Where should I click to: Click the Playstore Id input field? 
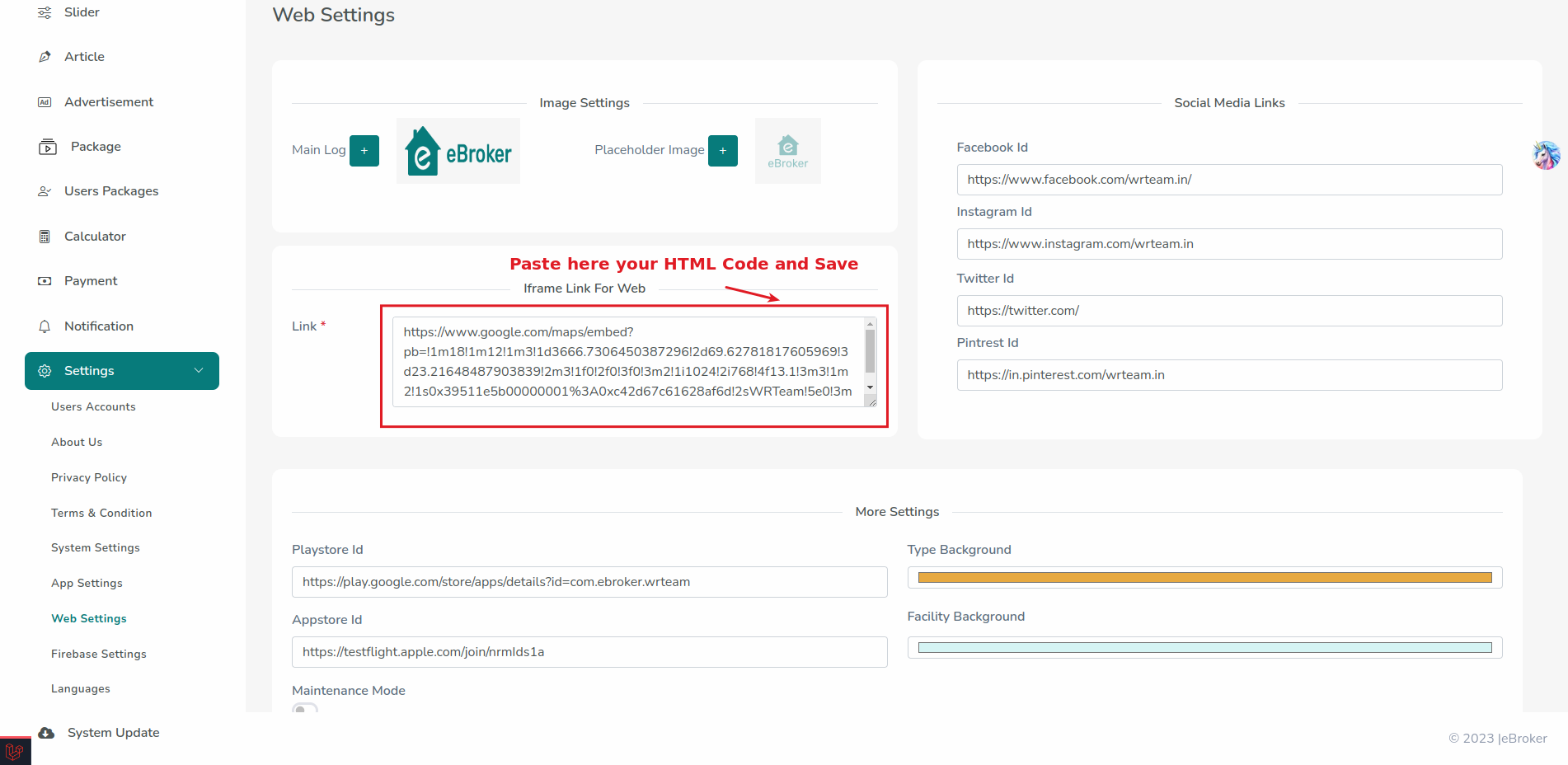coord(589,582)
